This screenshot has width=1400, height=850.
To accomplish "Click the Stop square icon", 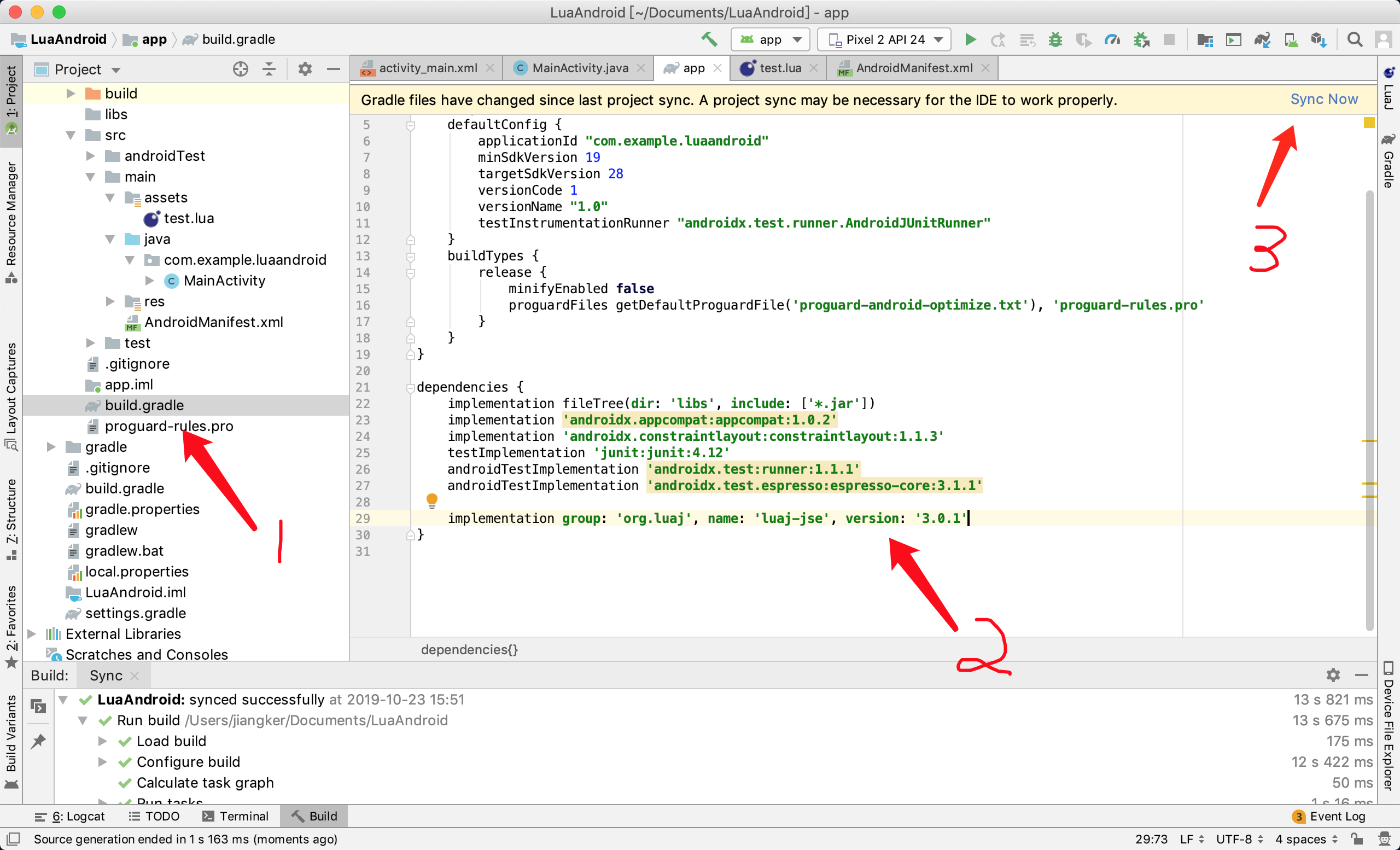I will (1169, 39).
